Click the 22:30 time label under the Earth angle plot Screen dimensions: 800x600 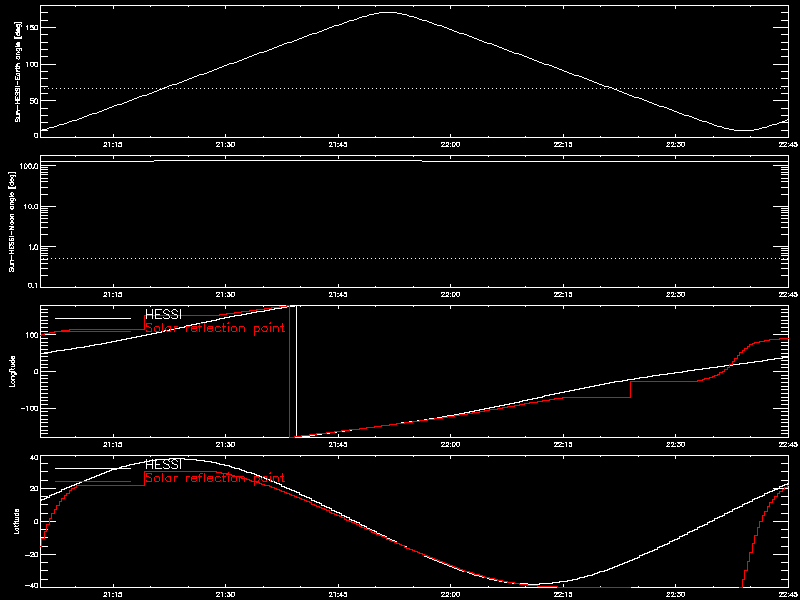click(676, 145)
